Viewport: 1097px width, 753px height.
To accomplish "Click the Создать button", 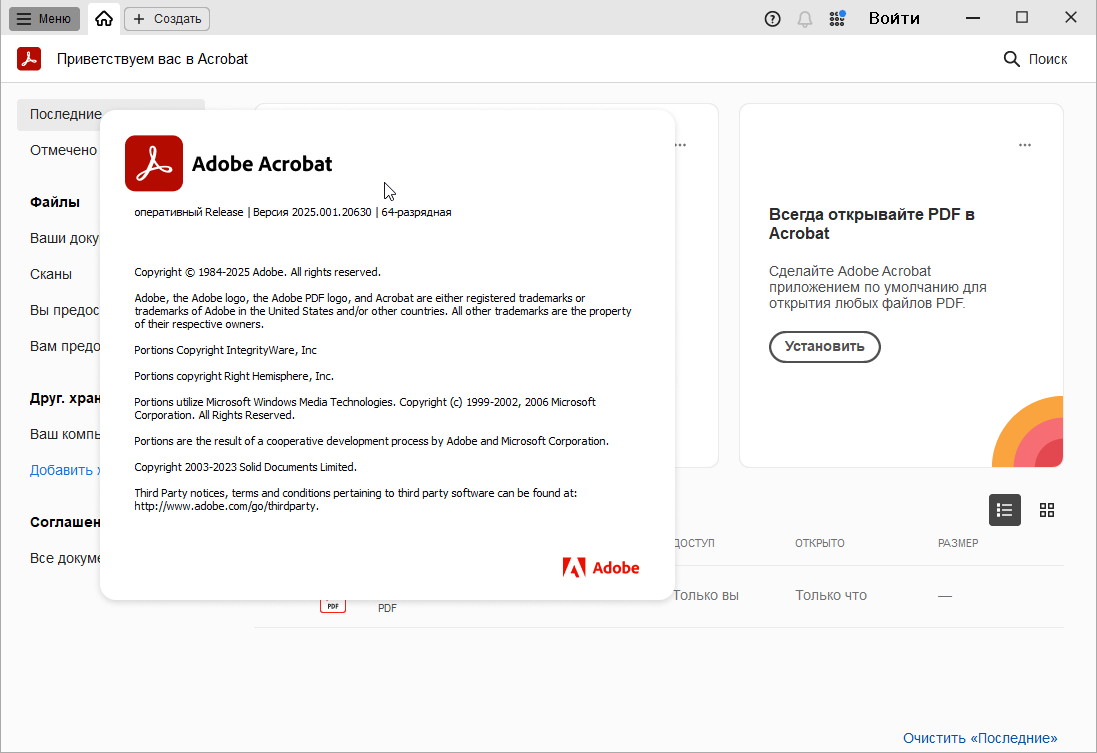I will pos(167,19).
